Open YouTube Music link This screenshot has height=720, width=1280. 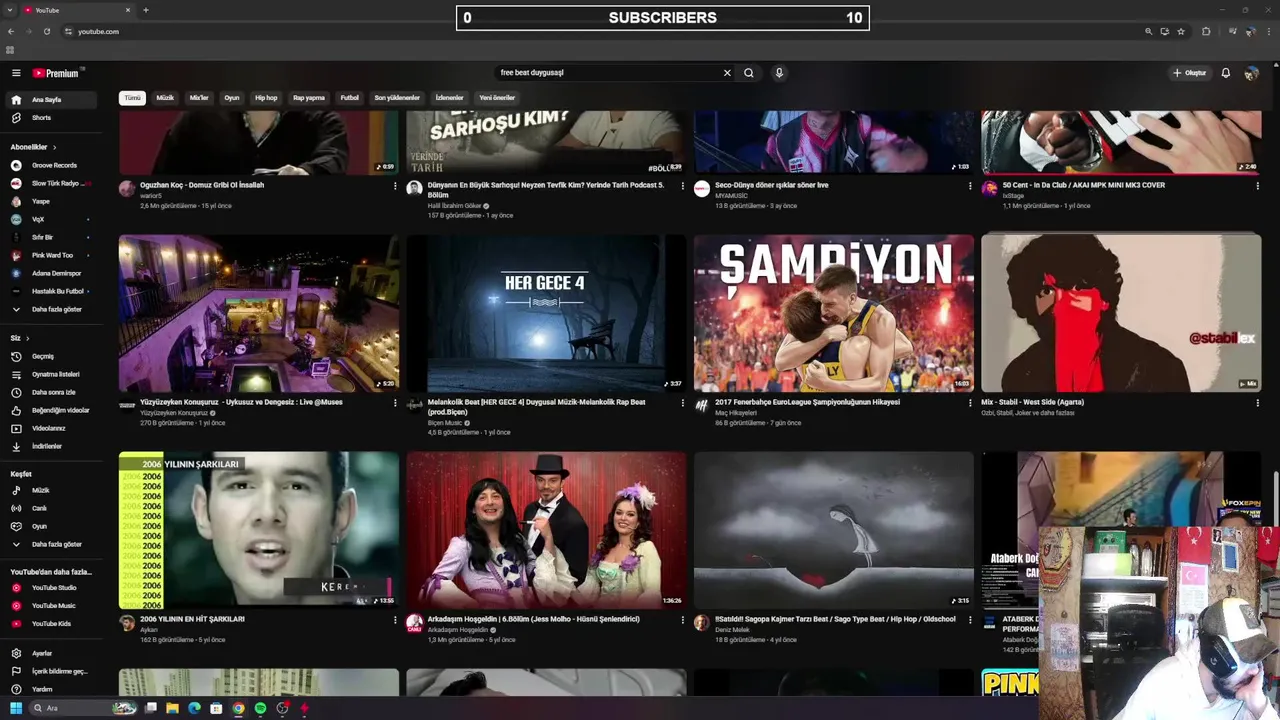[52, 606]
